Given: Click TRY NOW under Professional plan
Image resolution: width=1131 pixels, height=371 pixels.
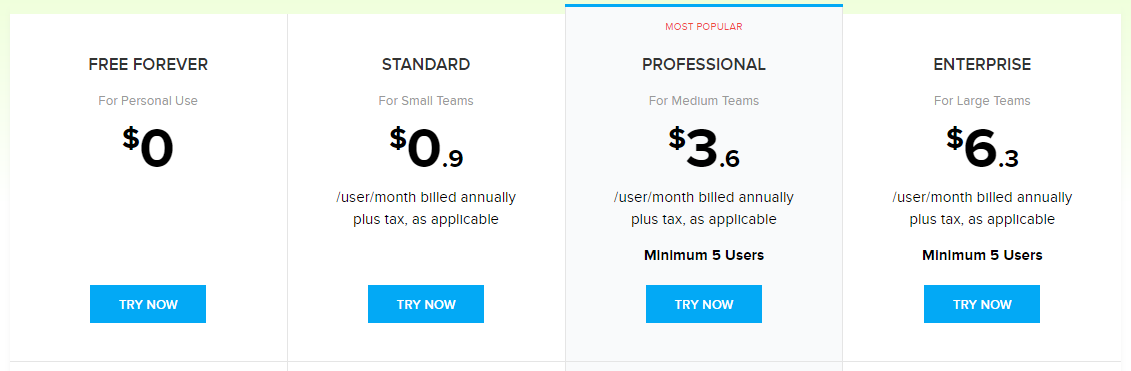Looking at the screenshot, I should click(x=704, y=304).
